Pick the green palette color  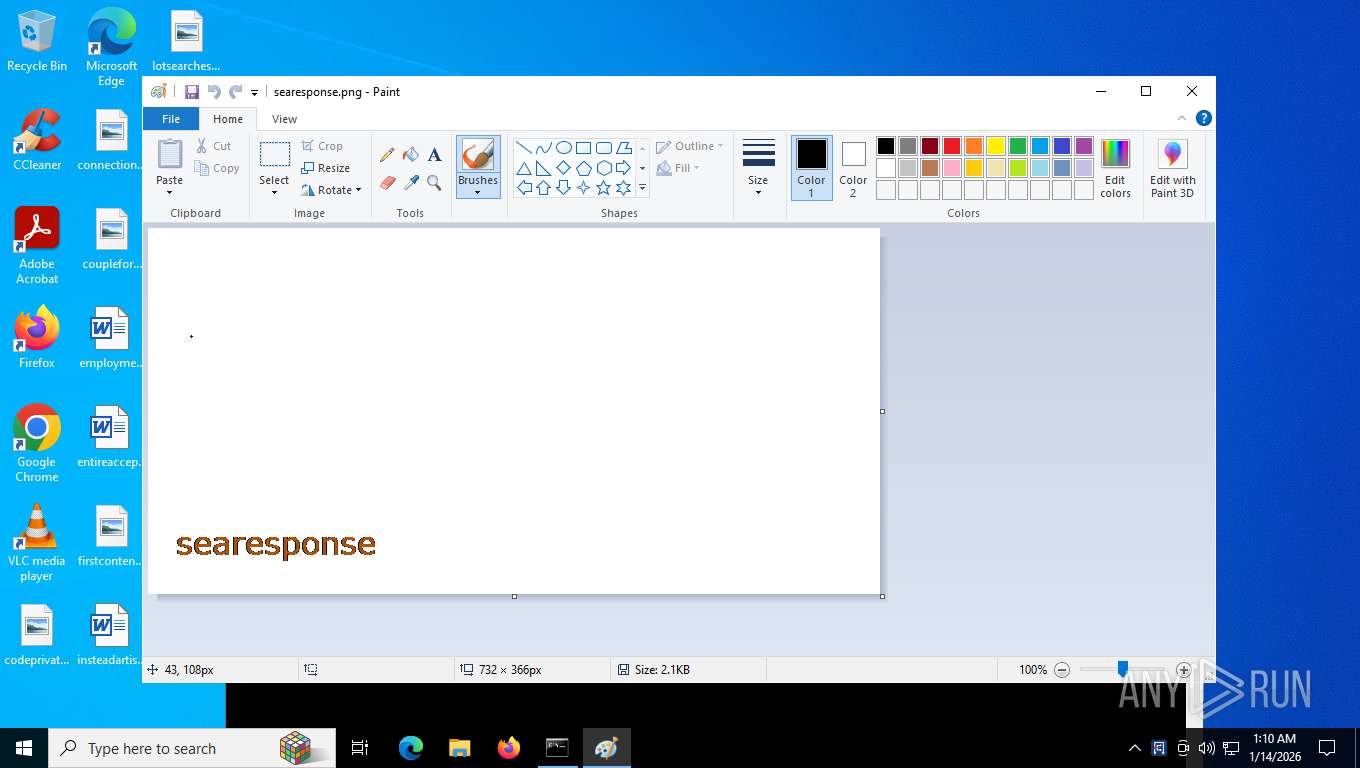(x=1018, y=146)
